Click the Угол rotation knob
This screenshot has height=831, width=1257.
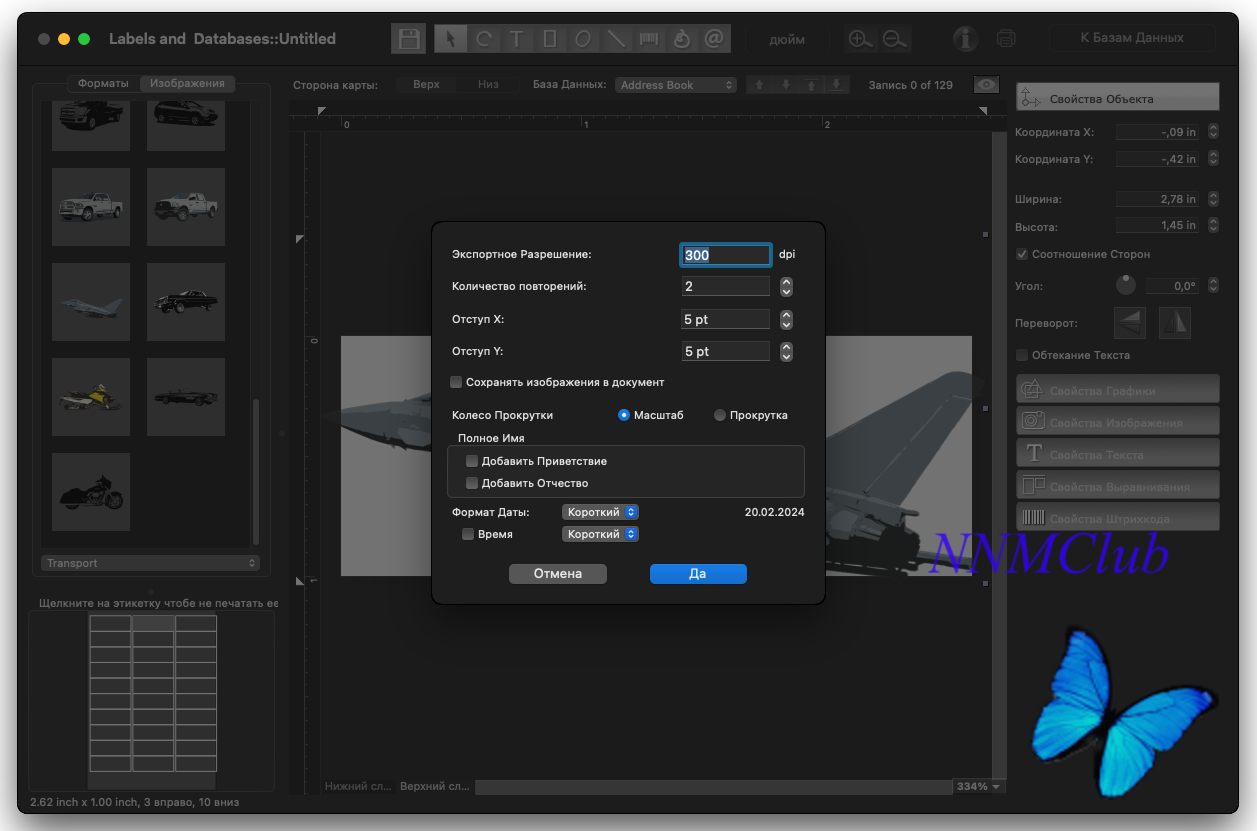pos(1126,285)
